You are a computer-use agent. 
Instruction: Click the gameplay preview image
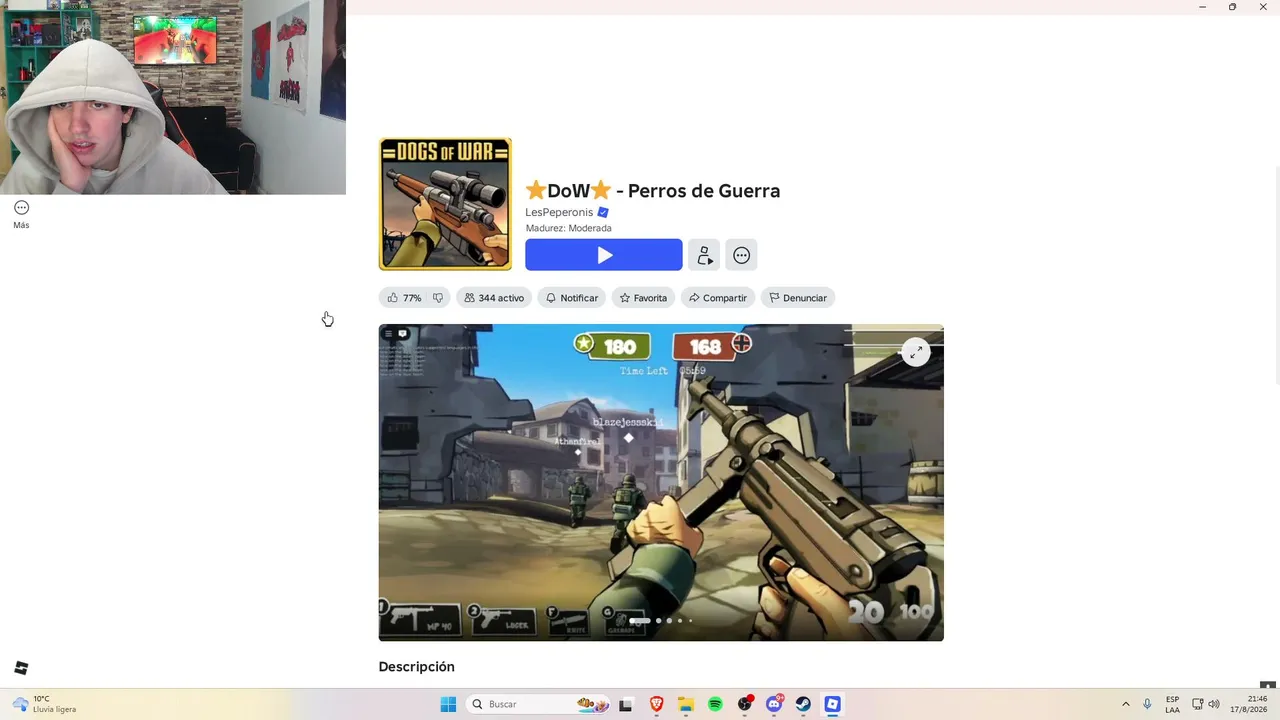pyautogui.click(x=661, y=482)
